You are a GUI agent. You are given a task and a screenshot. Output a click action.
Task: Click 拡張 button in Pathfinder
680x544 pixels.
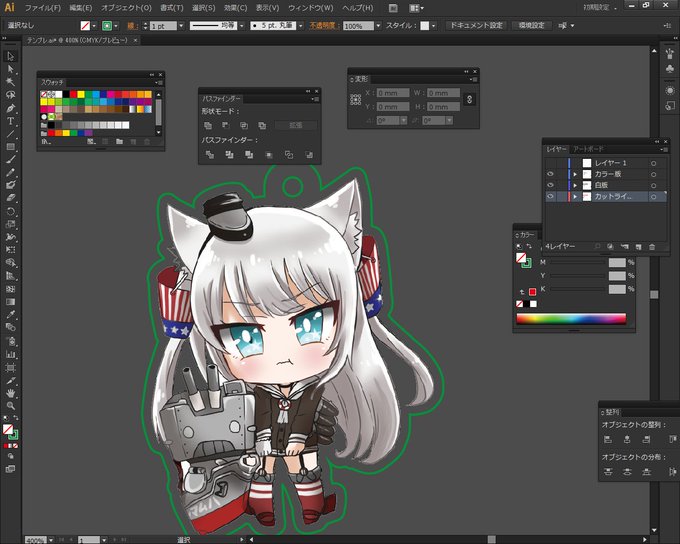[x=296, y=125]
